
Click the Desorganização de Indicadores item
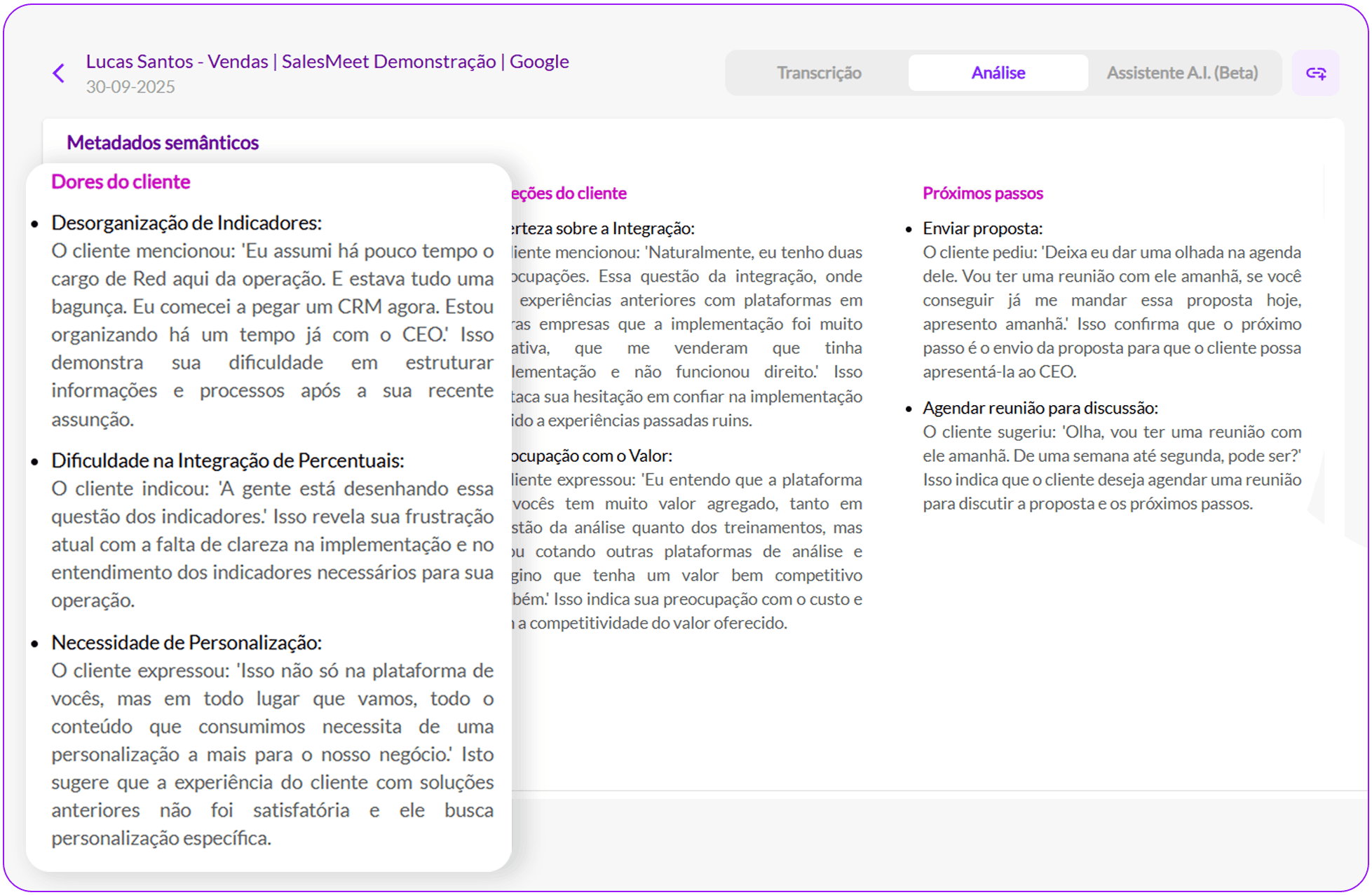(x=186, y=223)
